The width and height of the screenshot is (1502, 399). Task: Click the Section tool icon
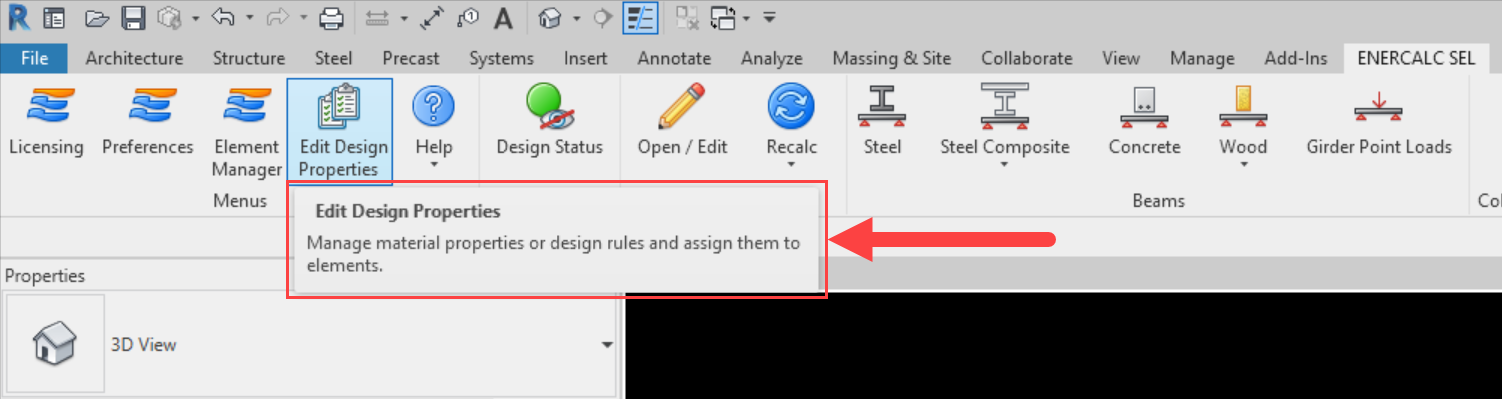click(x=602, y=17)
